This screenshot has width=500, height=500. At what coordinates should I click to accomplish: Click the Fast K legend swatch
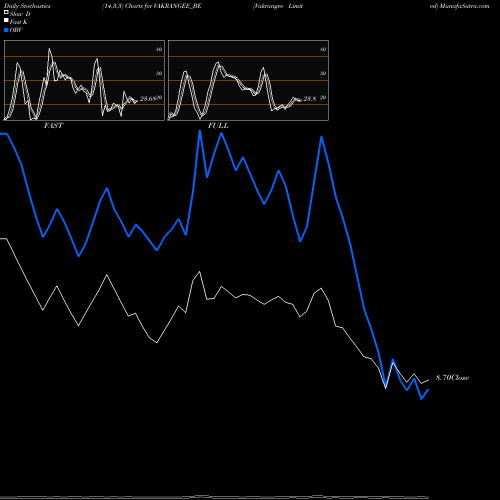6,20
